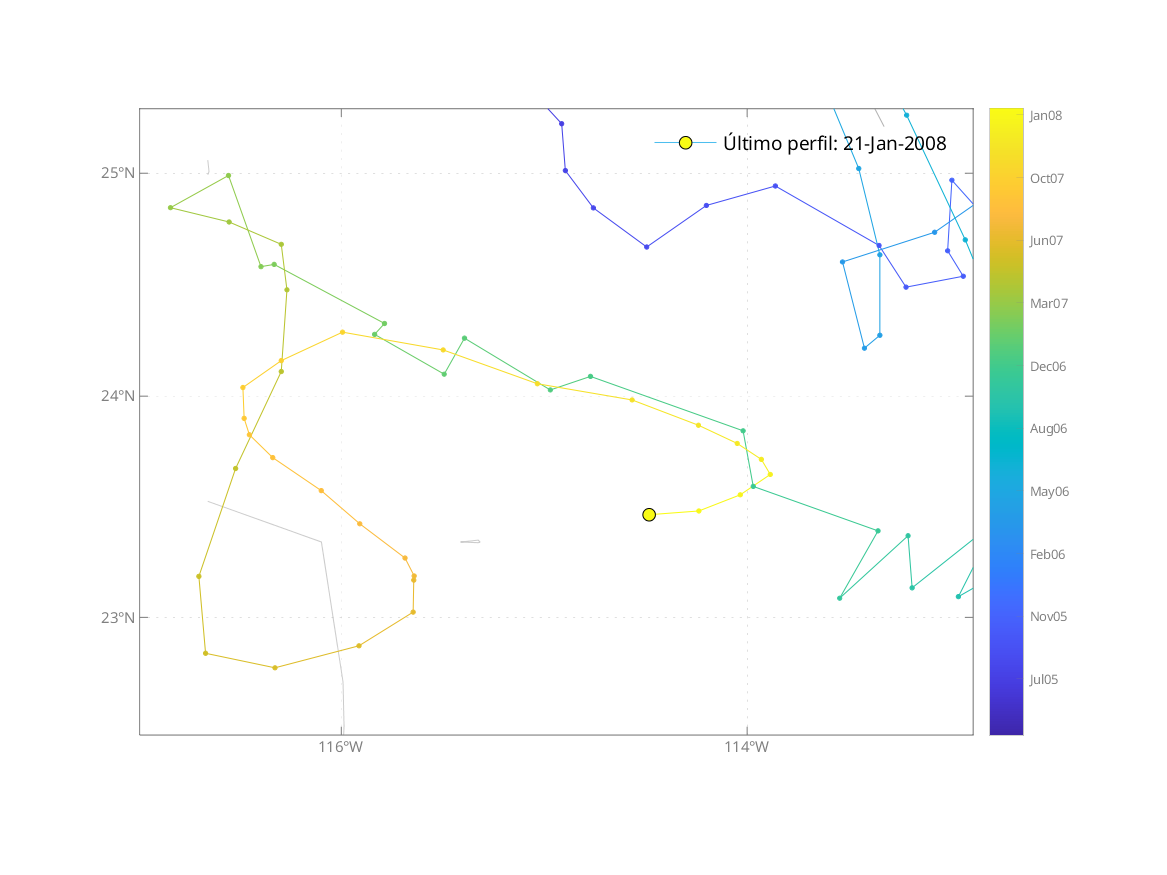Click the Jan08 colorbar label

coord(1046,116)
